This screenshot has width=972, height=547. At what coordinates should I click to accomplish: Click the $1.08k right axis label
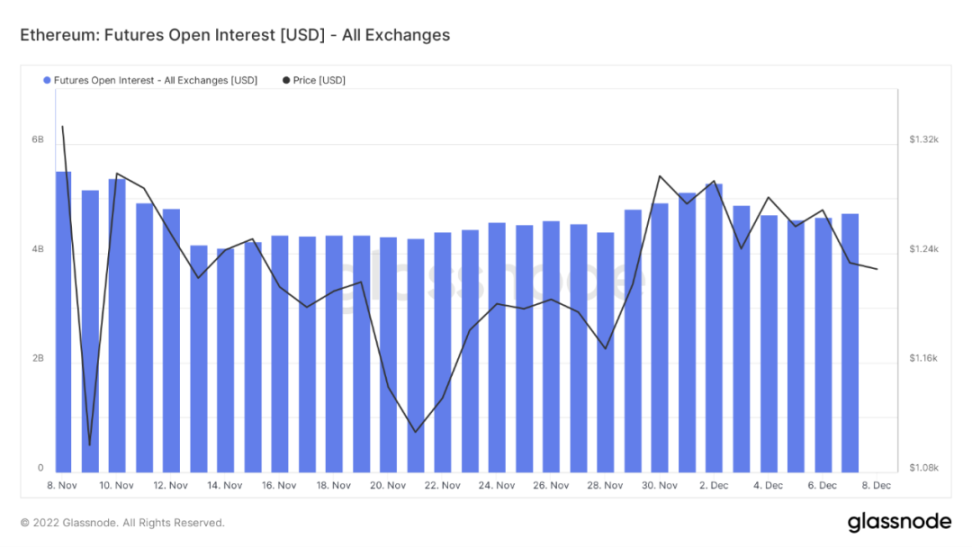(923, 468)
